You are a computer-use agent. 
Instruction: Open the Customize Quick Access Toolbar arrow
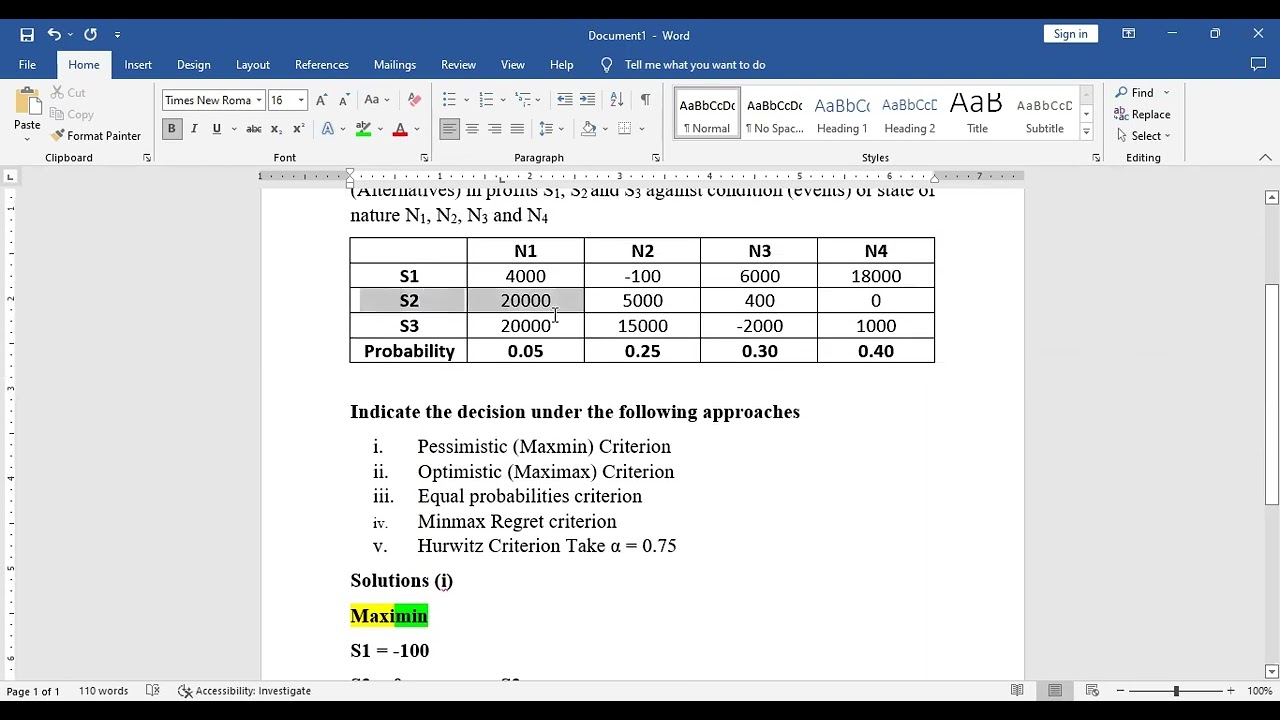(117, 35)
